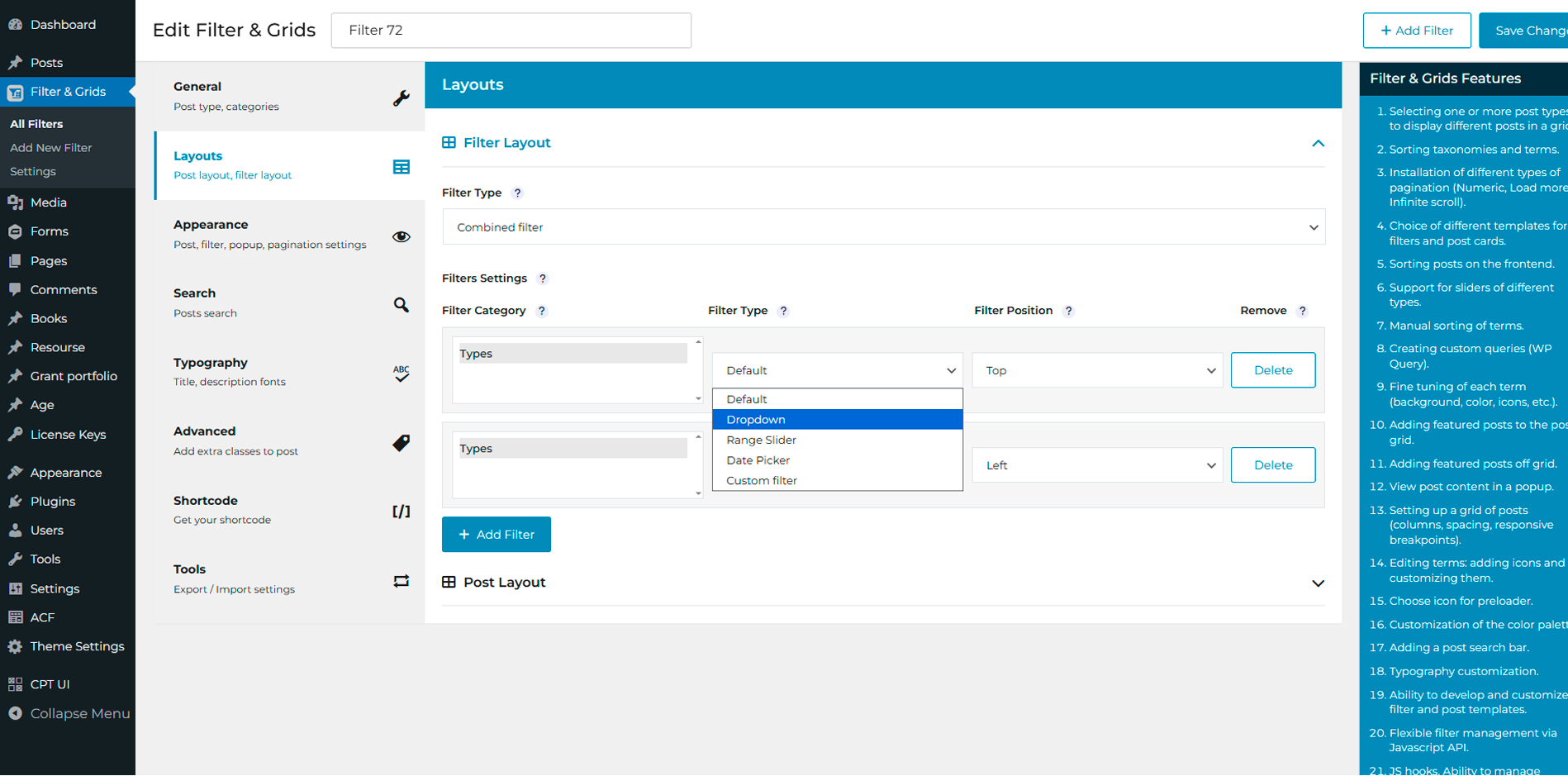Click the blue Add Filter button below filters
1568x776 pixels.
(x=496, y=535)
